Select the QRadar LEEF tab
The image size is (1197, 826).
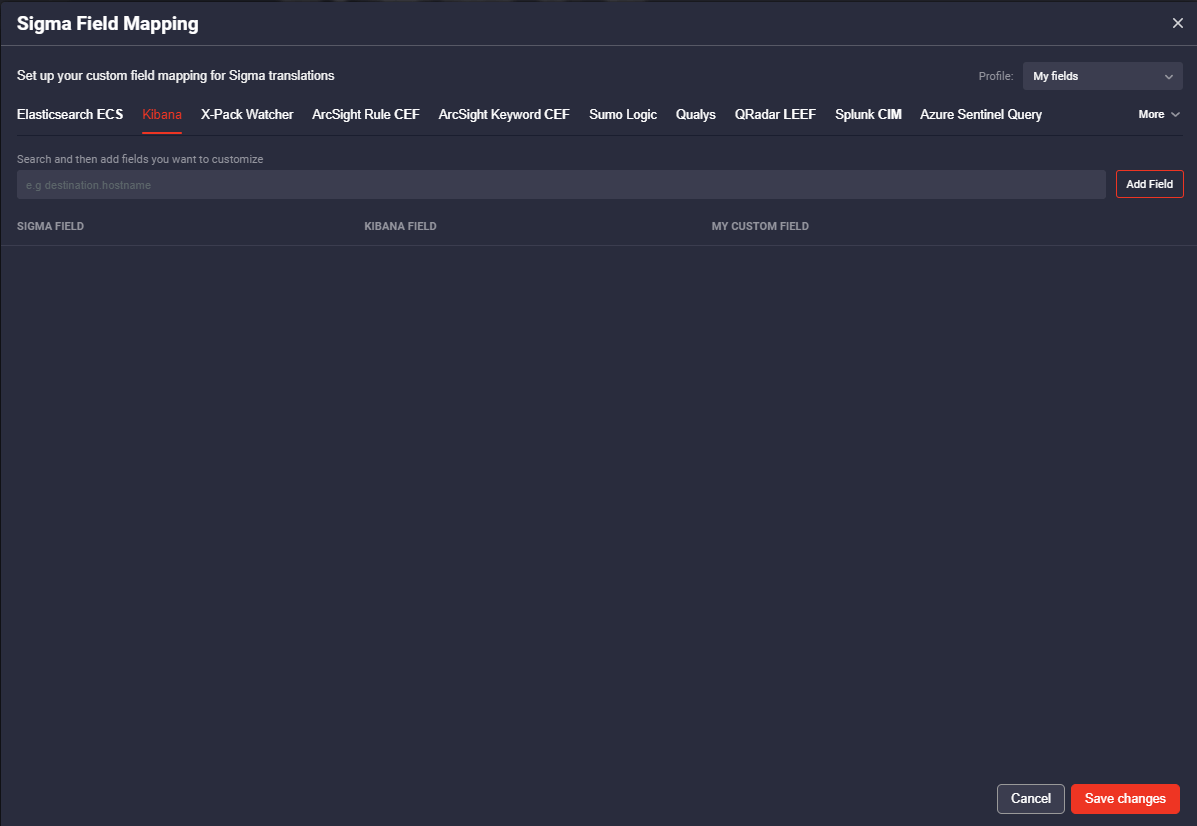775,115
